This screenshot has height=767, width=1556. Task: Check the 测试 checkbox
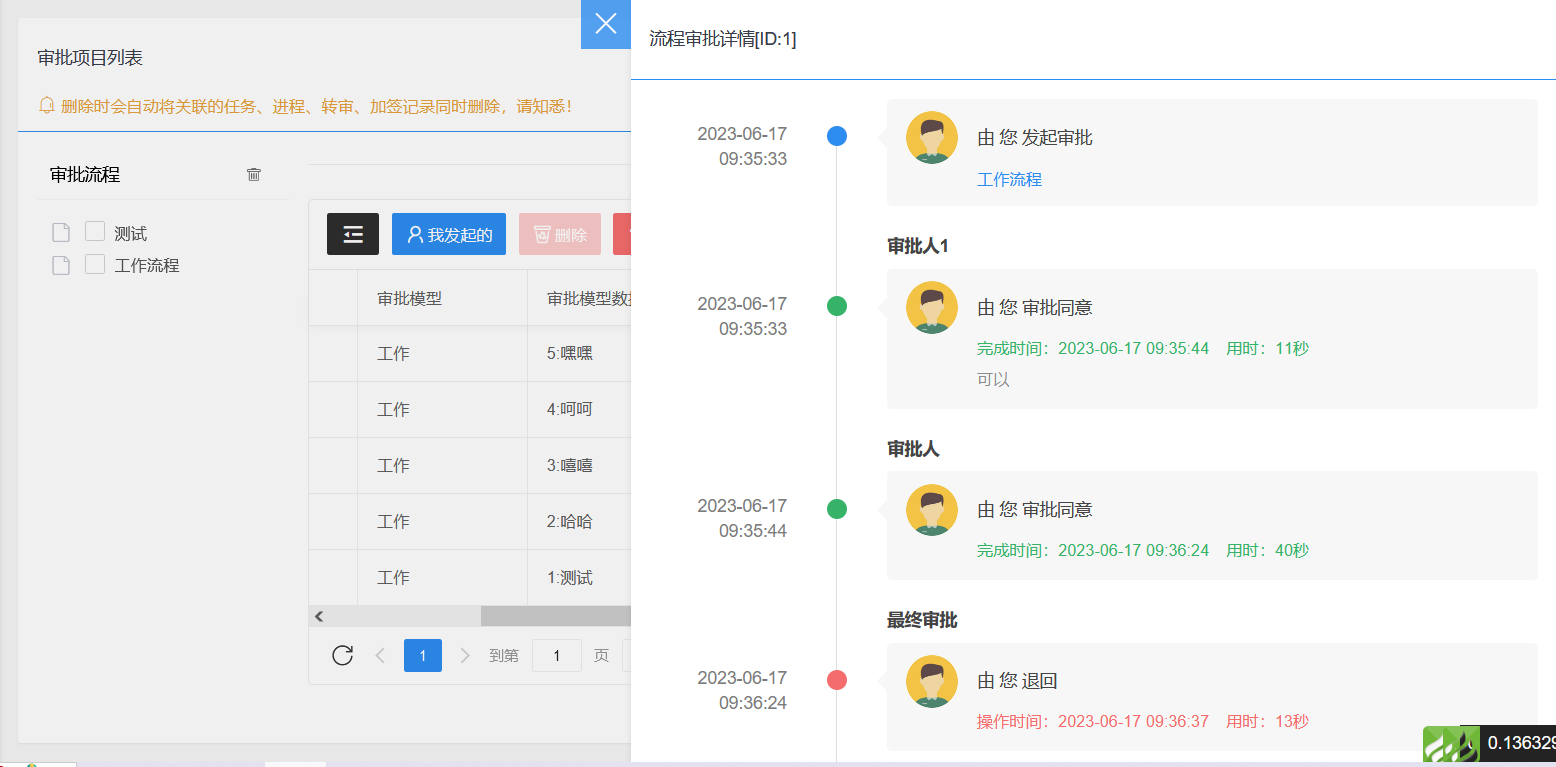pos(95,231)
